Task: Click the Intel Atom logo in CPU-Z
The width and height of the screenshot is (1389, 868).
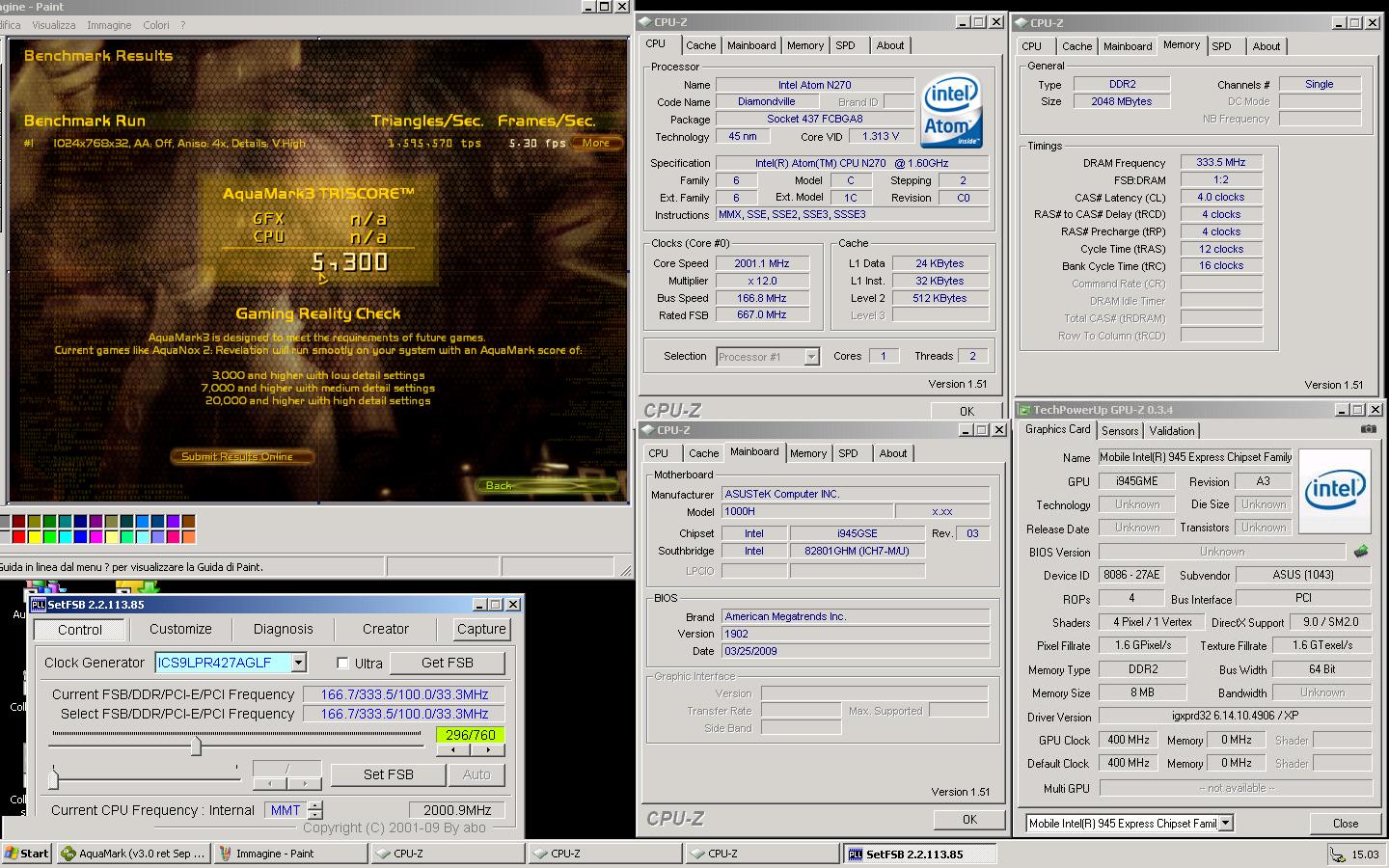Action: click(951, 111)
